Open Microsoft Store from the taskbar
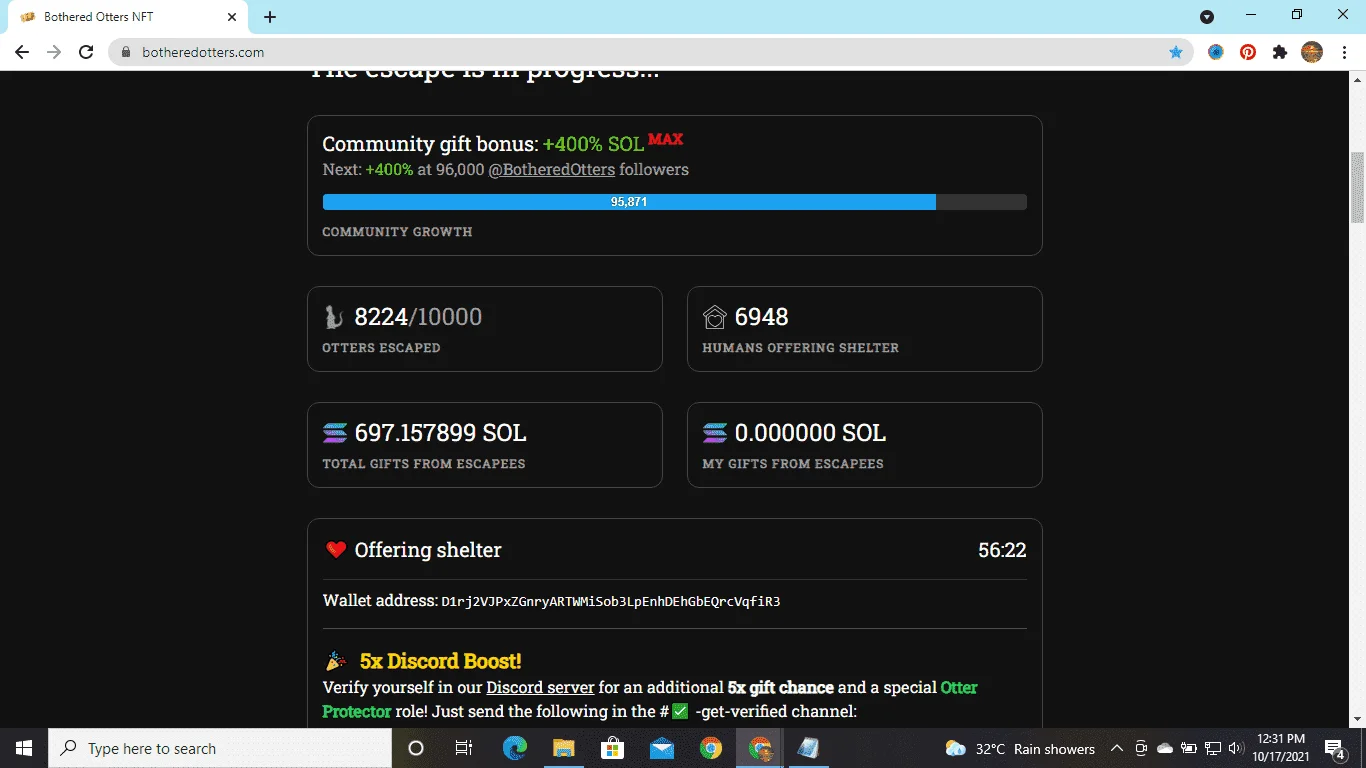The image size is (1366, 768). pyautogui.click(x=613, y=748)
